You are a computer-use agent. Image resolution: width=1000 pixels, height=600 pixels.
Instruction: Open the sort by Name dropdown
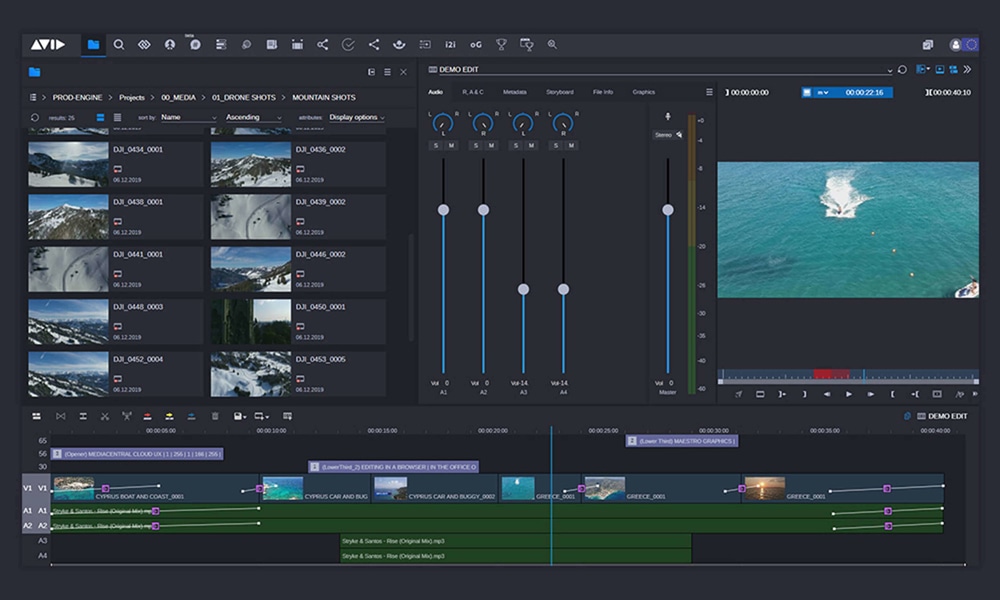click(x=189, y=117)
